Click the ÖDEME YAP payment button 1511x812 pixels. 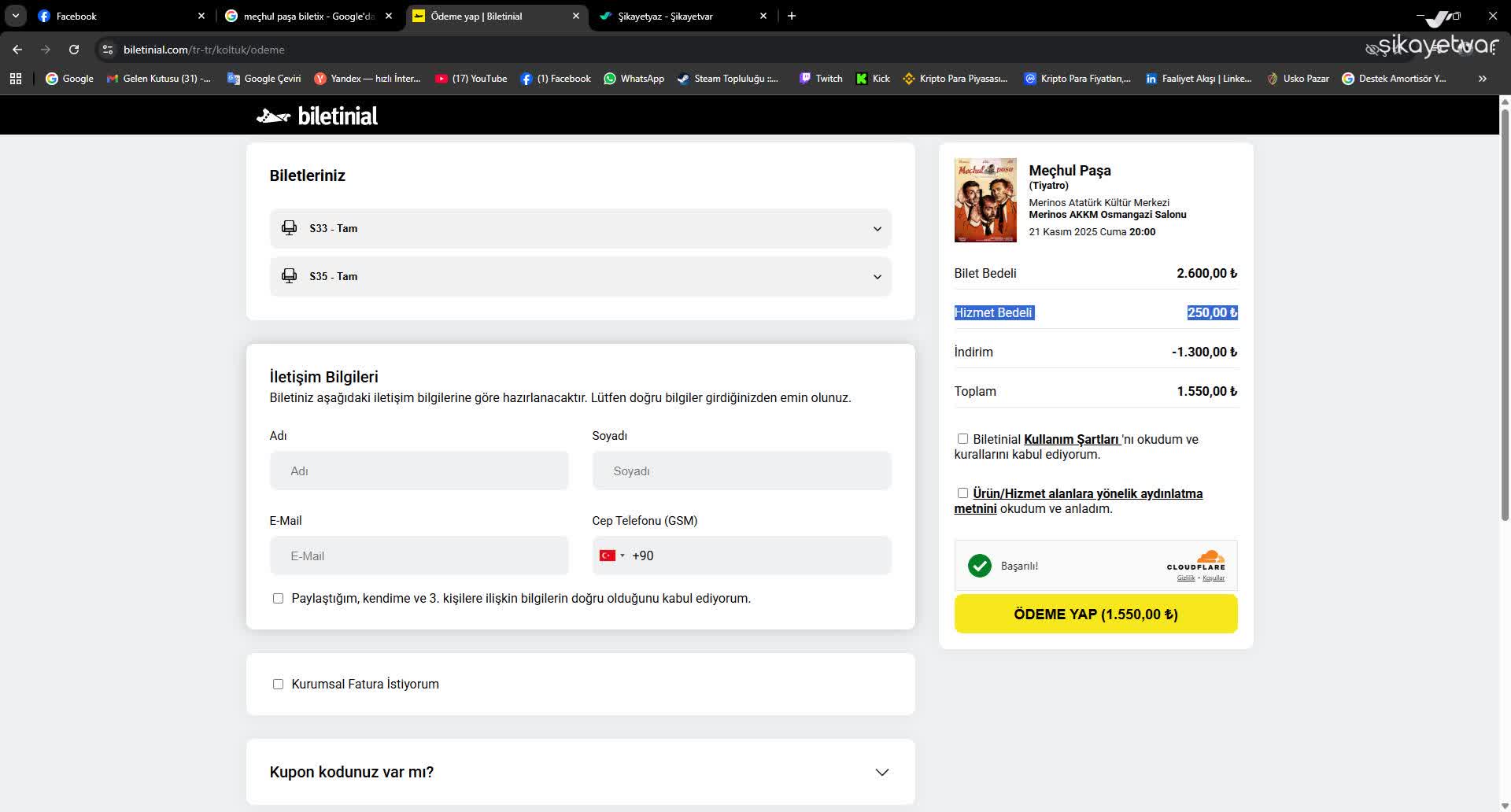pos(1095,614)
